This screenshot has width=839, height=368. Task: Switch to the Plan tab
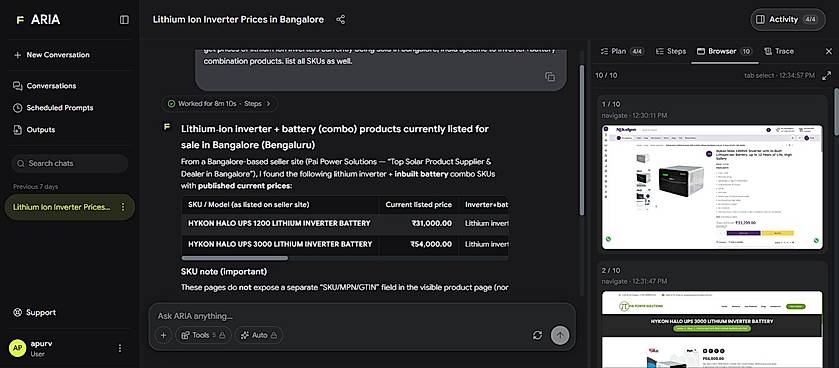click(x=622, y=51)
